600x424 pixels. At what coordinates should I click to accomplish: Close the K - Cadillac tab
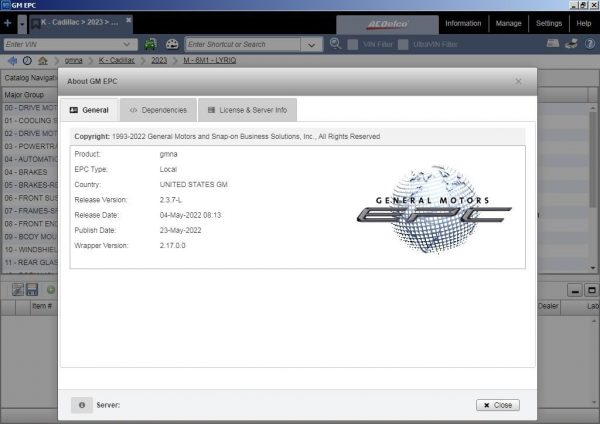click(129, 20)
